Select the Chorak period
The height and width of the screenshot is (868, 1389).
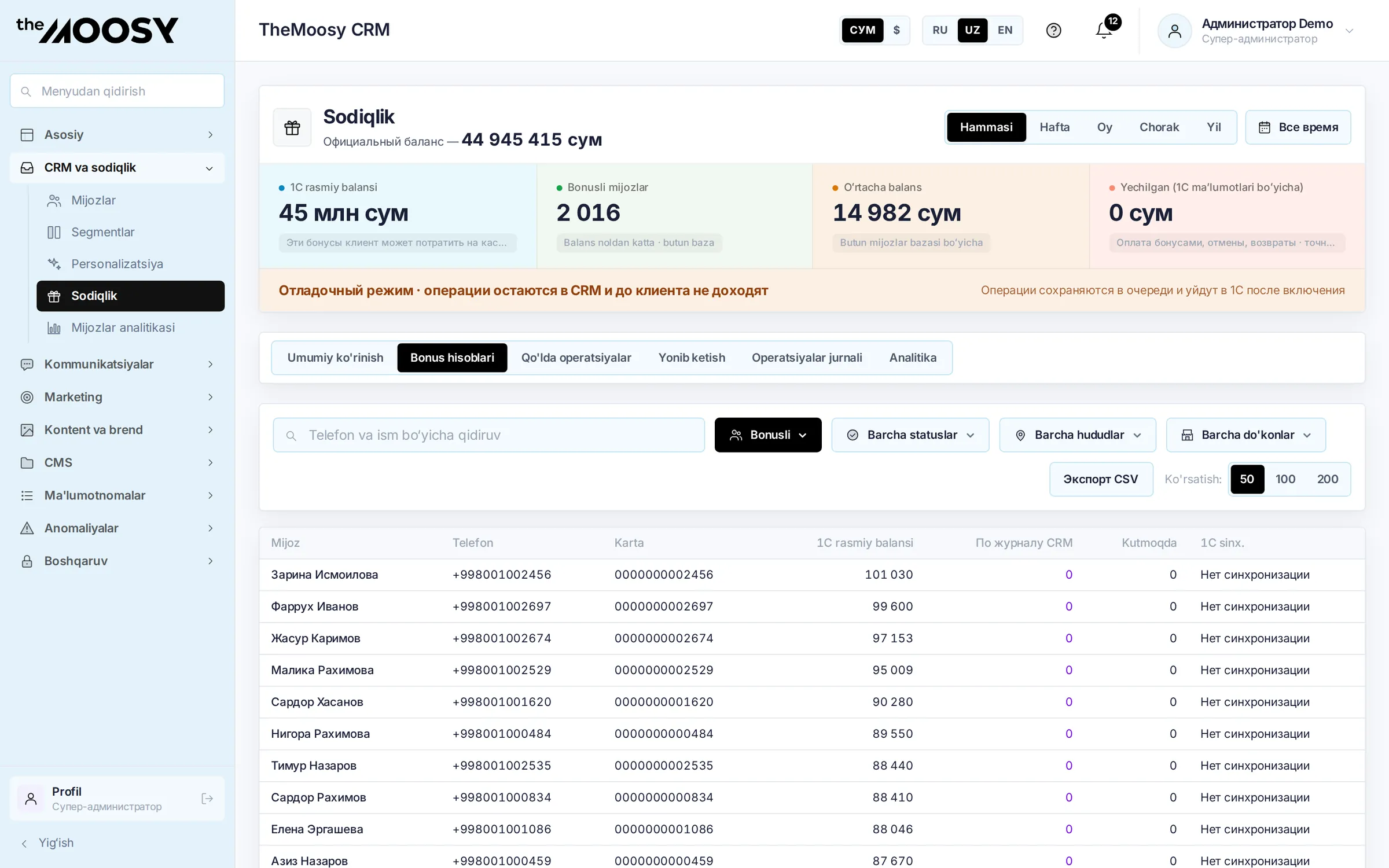[1159, 127]
